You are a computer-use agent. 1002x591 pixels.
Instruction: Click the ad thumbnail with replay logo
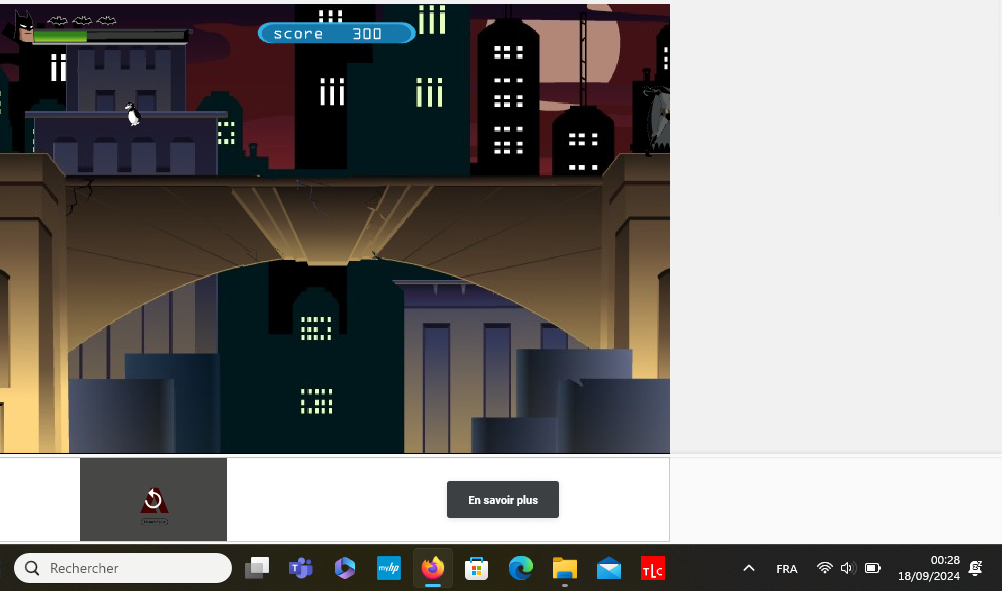[153, 499]
